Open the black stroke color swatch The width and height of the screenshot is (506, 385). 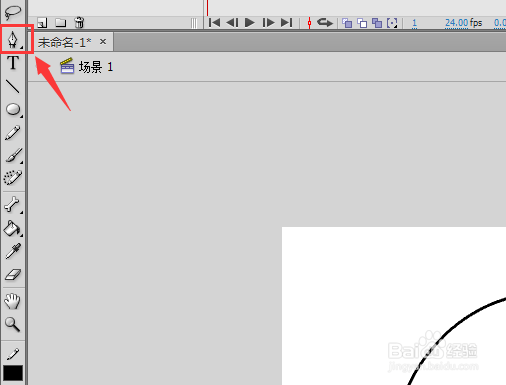tap(13, 373)
